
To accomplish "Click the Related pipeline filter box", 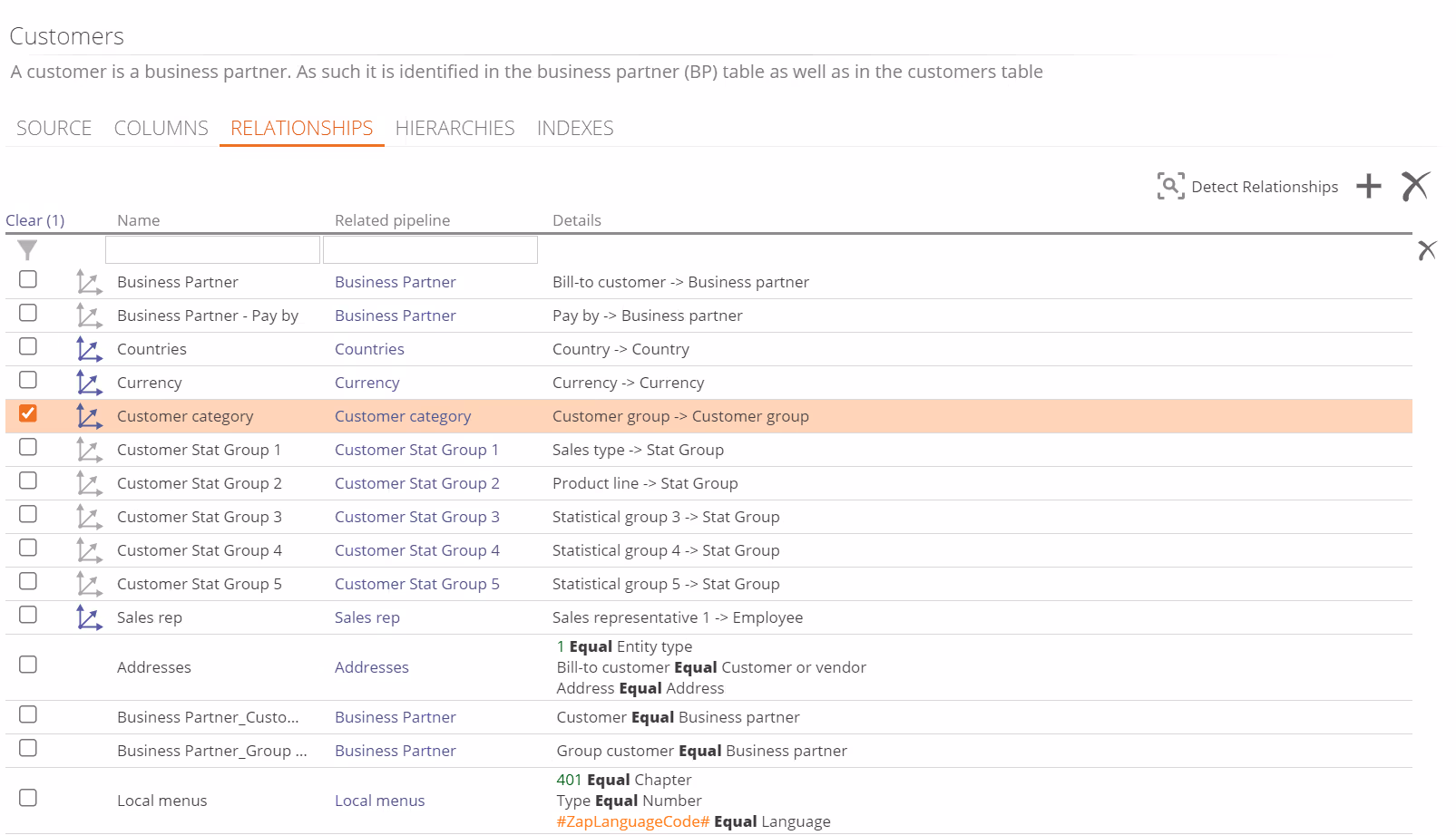I will click(x=430, y=249).
